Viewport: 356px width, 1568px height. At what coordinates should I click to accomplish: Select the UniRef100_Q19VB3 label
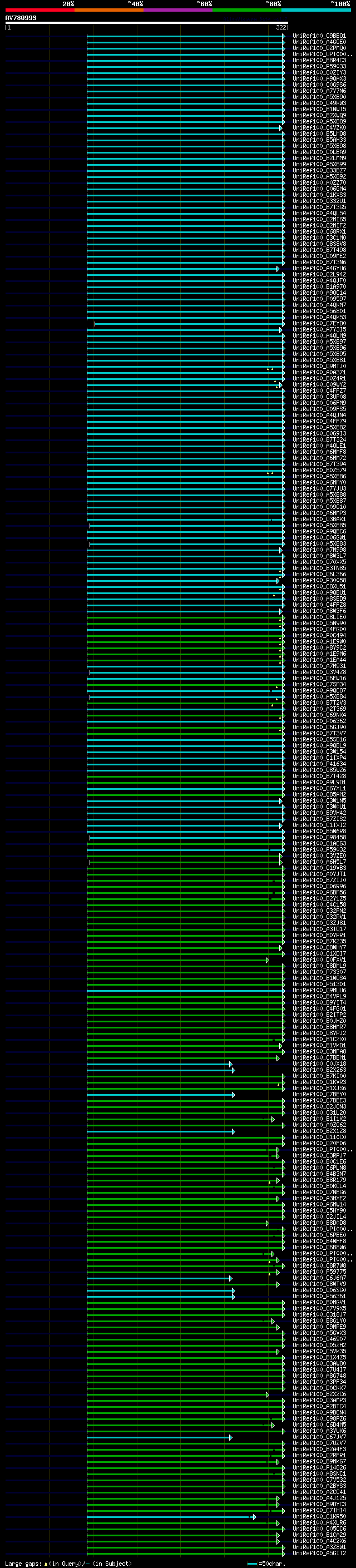coord(319,868)
